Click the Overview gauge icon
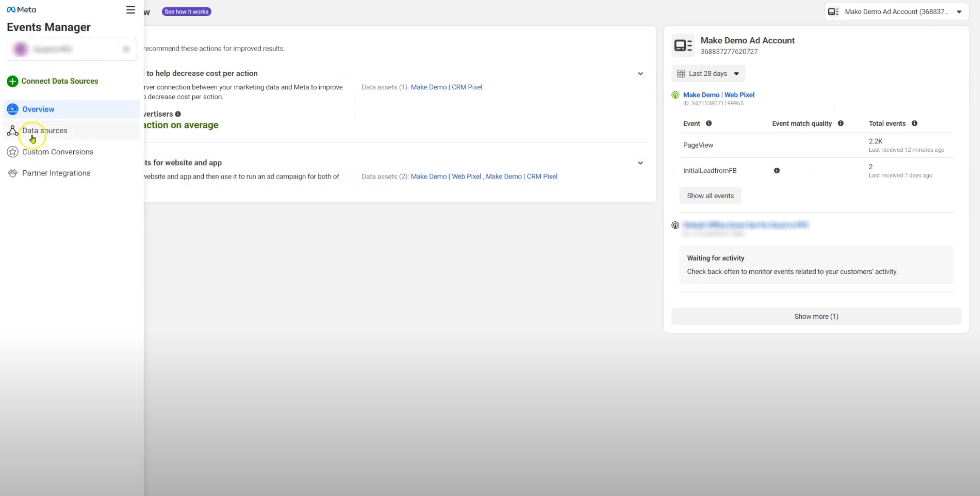 point(12,109)
